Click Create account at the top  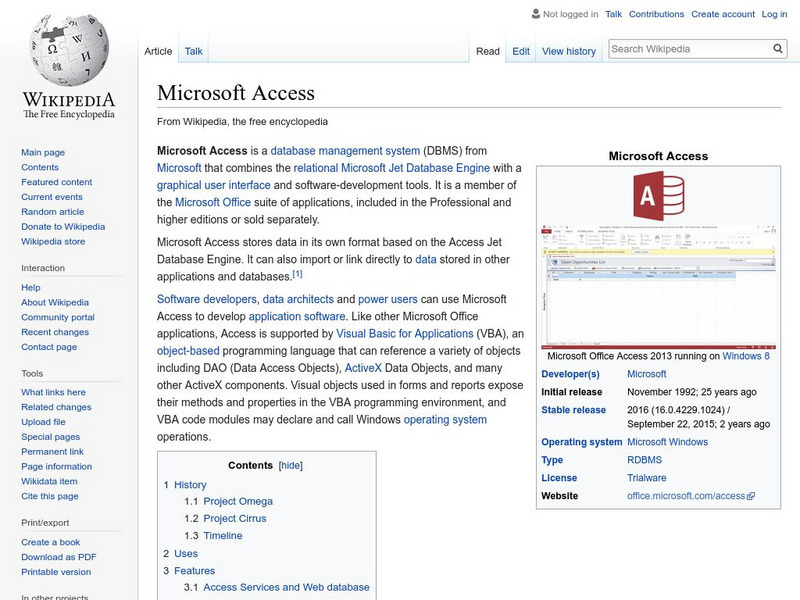722,14
